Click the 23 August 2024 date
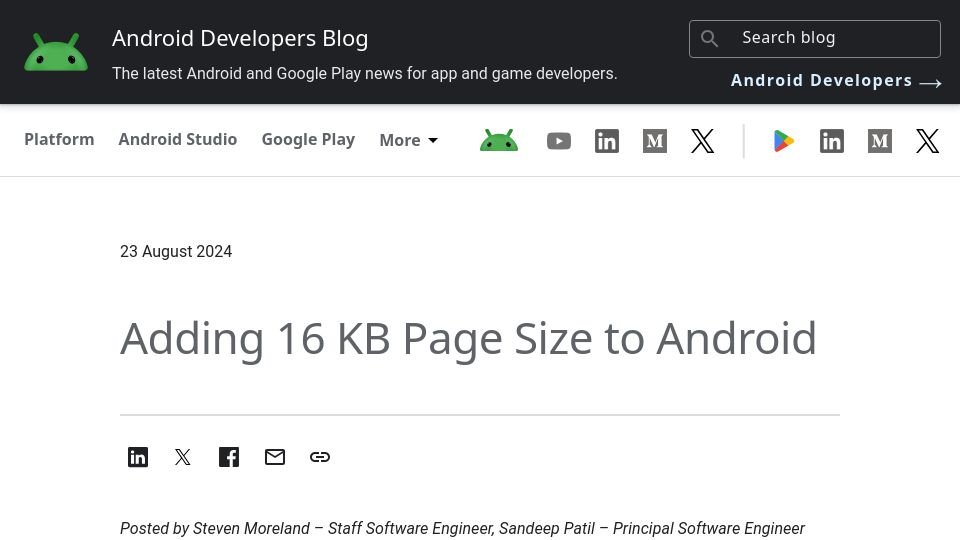 click(x=176, y=252)
